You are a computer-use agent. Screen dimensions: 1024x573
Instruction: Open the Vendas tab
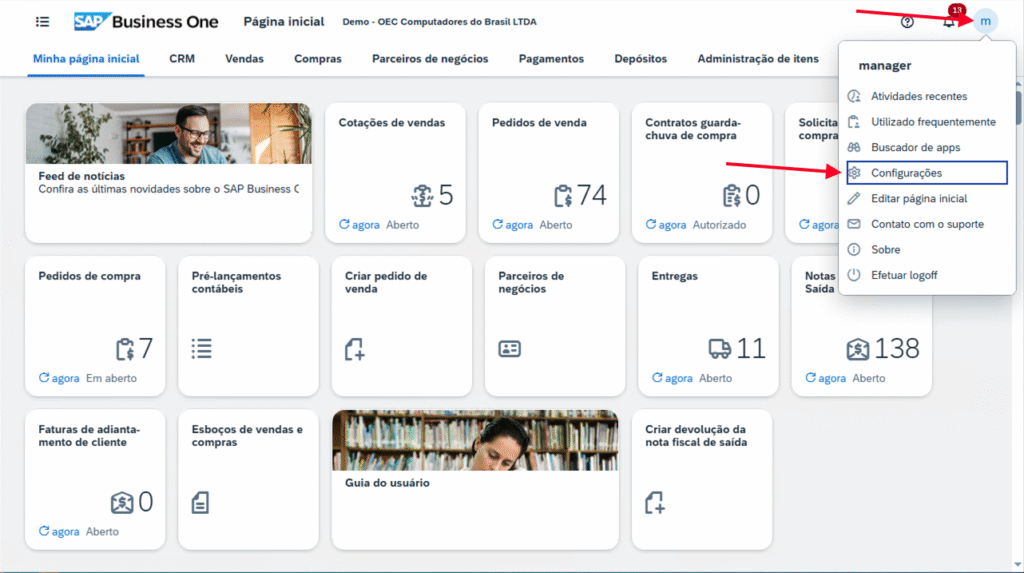click(x=245, y=59)
